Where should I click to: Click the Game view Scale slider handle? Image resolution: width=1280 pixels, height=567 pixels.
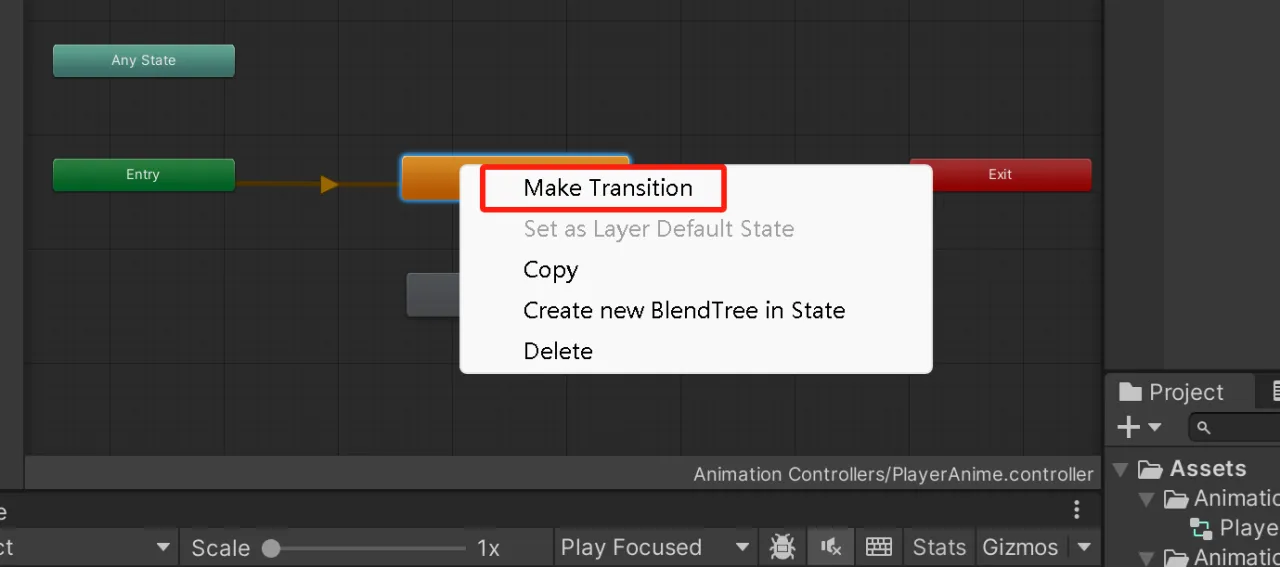coord(271,548)
